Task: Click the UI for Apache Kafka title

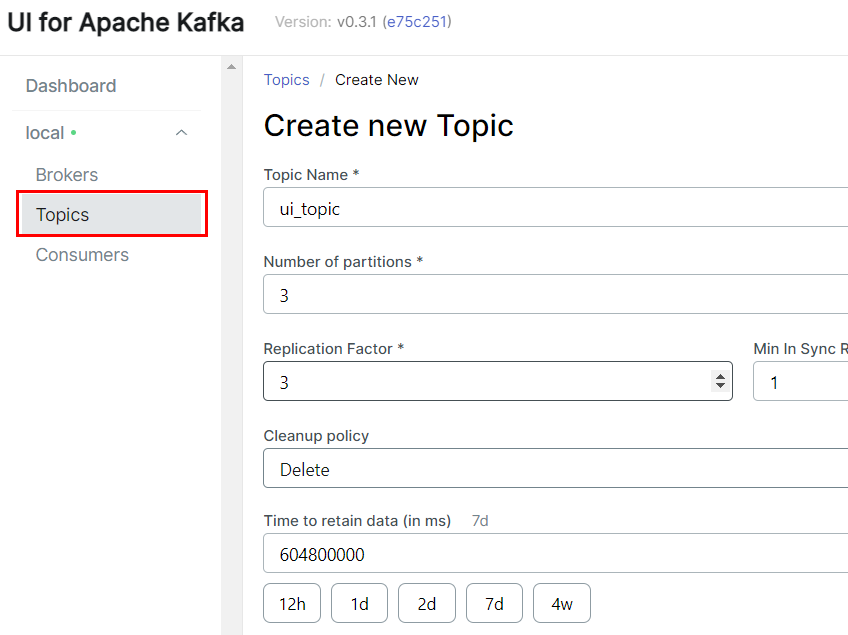Action: tap(125, 23)
